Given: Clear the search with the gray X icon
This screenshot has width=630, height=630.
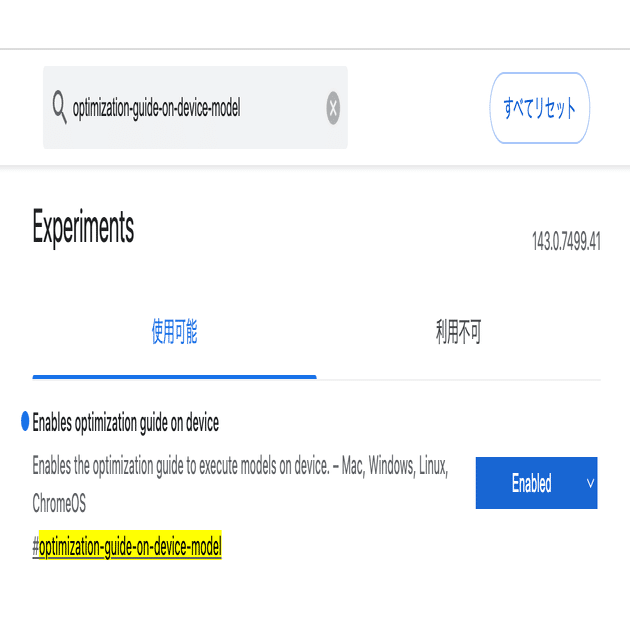Looking at the screenshot, I should click(333, 108).
